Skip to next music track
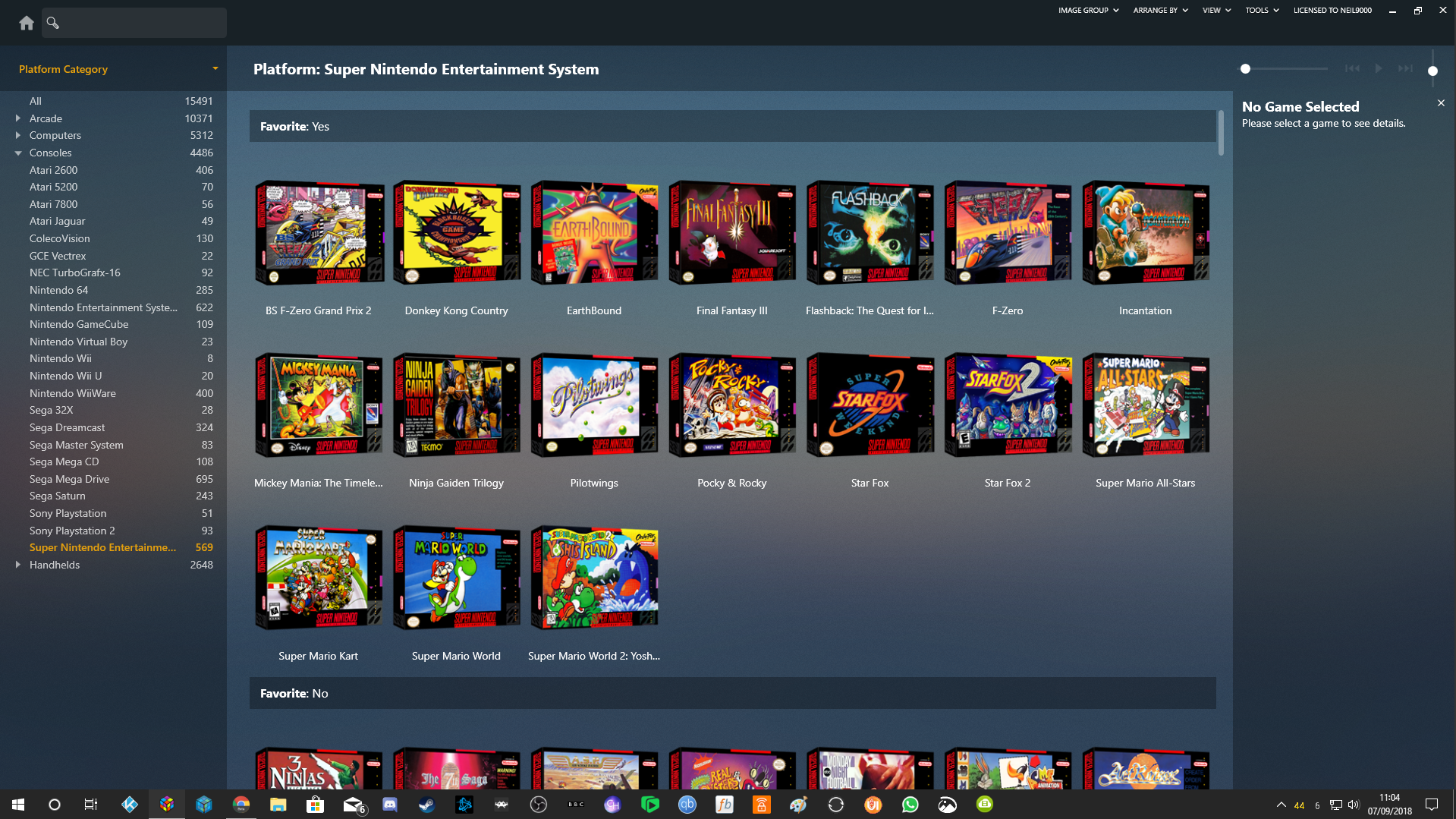Screen dimensions: 1456x819 (x=1405, y=68)
